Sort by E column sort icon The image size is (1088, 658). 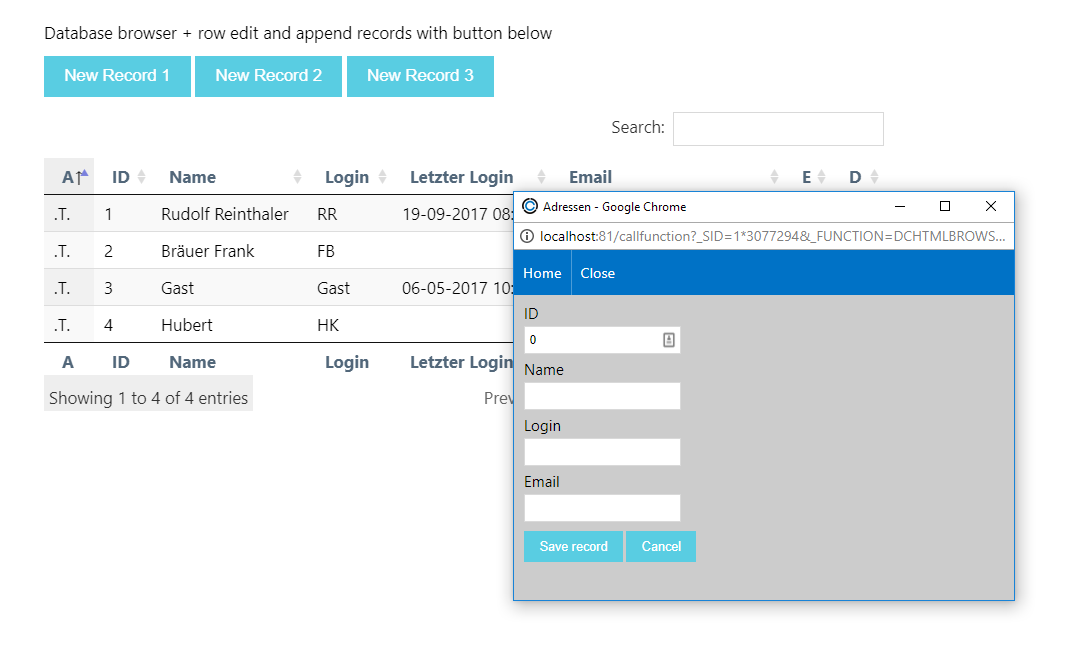[x=821, y=177]
